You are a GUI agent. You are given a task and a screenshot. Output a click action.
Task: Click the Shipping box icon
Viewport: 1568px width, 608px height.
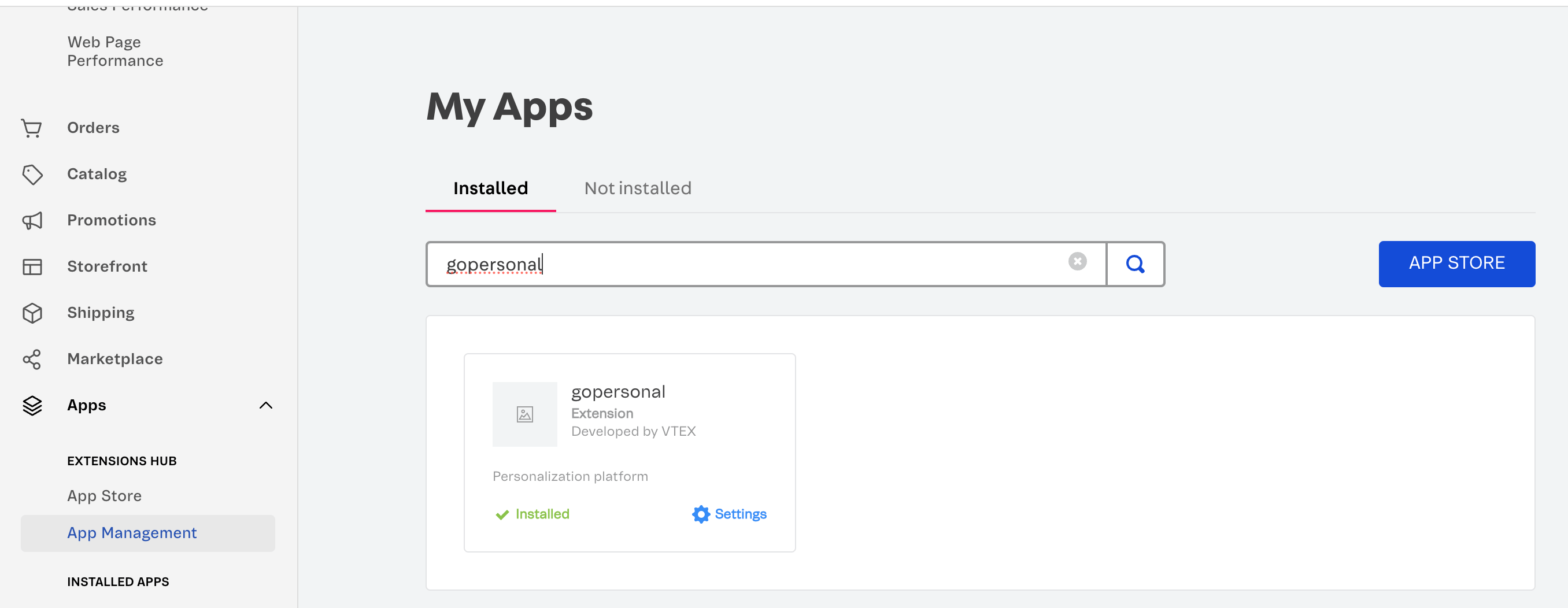click(32, 313)
